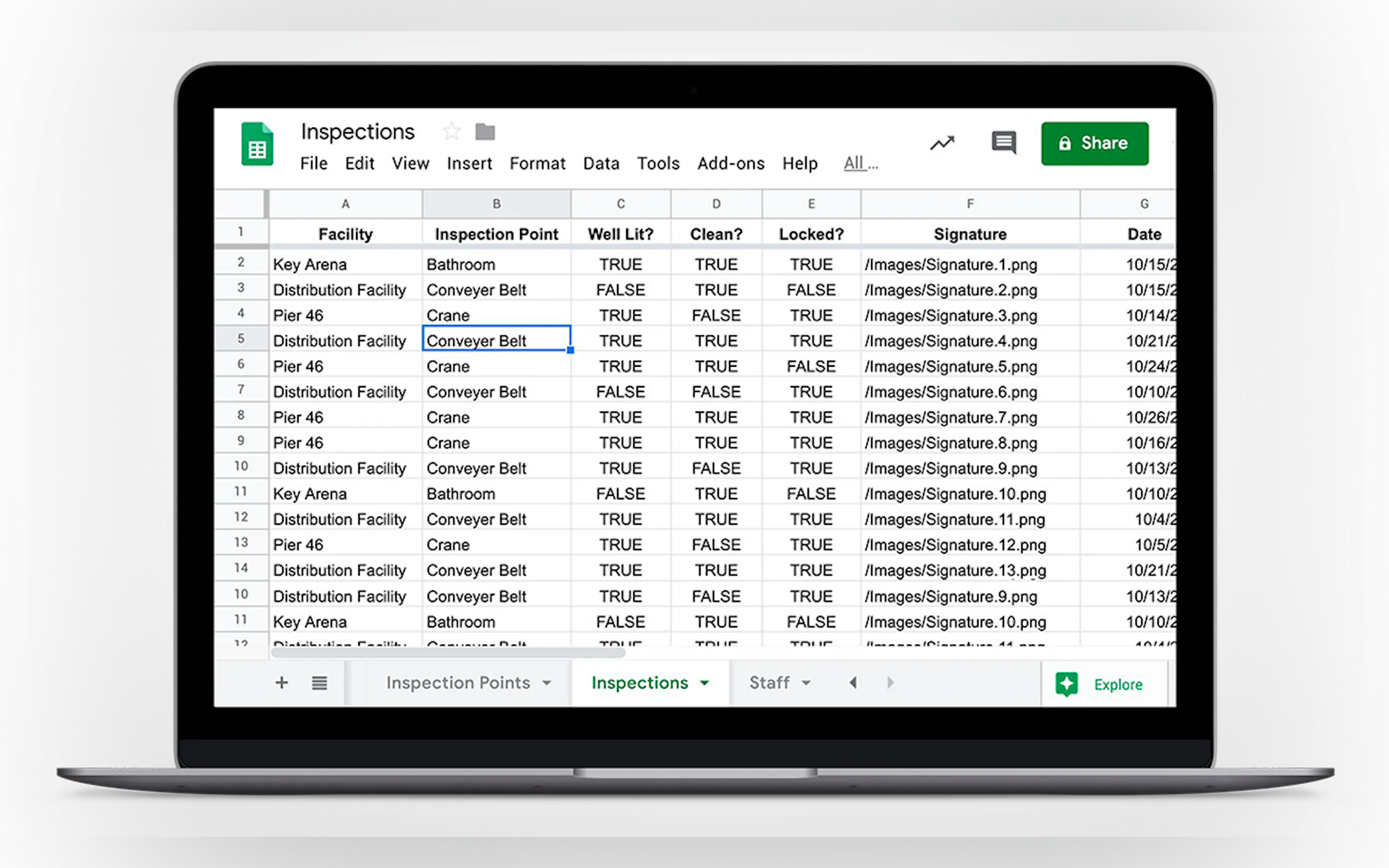
Task: Star the Inspections document
Action: [x=451, y=132]
